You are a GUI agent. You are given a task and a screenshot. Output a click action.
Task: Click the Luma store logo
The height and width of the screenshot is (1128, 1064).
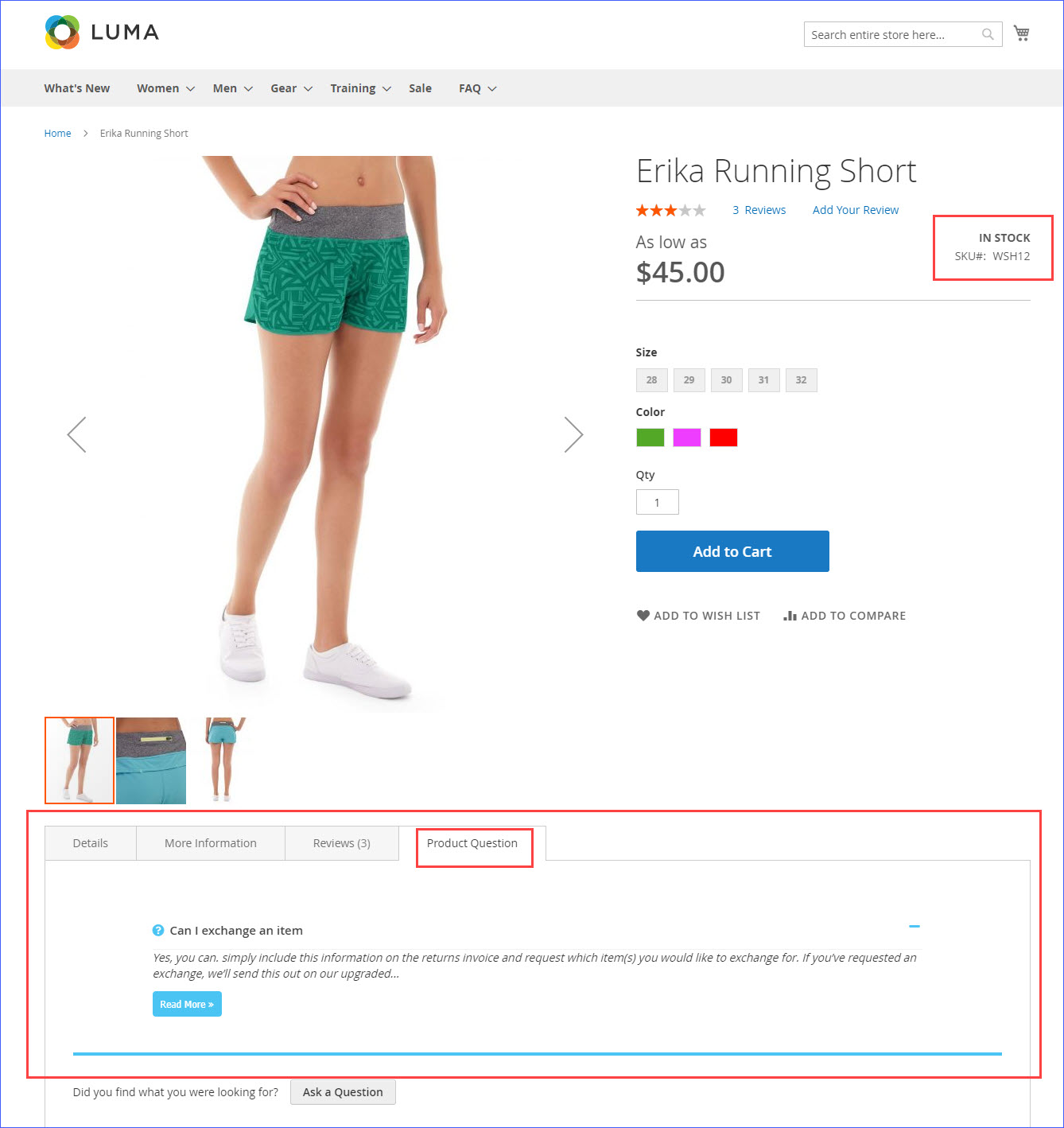100,32
